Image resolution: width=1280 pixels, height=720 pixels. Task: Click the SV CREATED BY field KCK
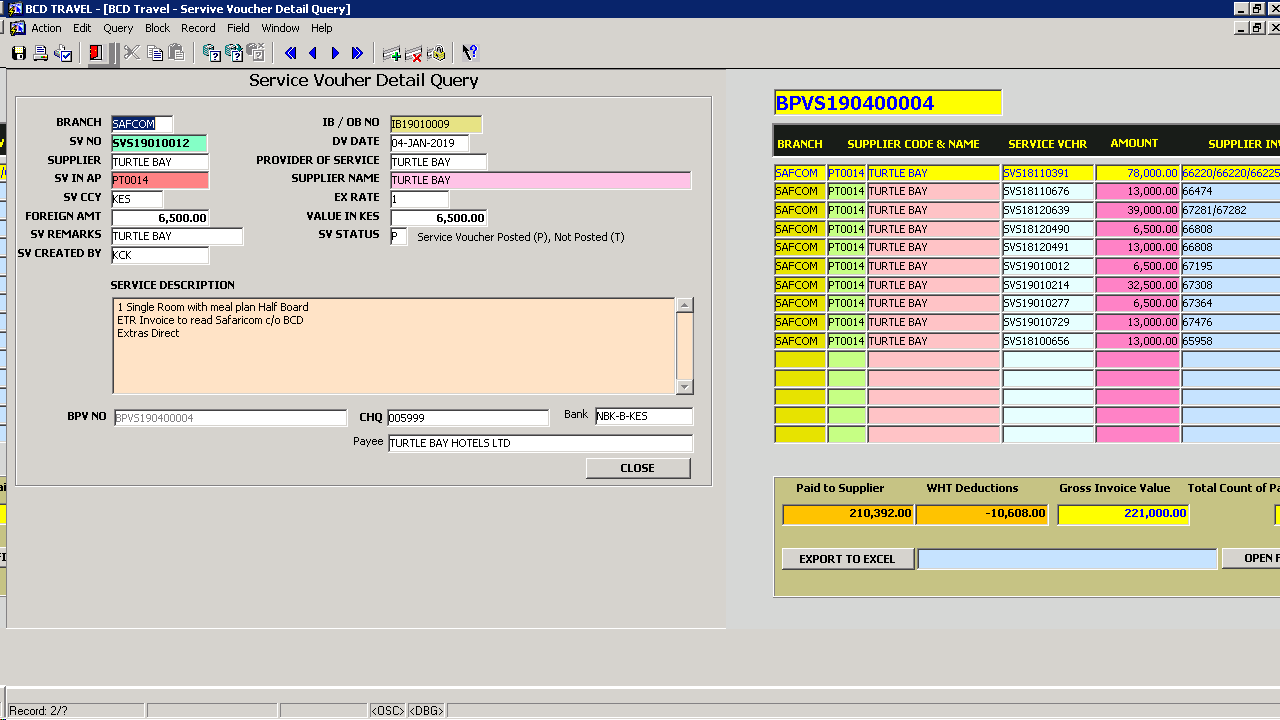click(160, 255)
